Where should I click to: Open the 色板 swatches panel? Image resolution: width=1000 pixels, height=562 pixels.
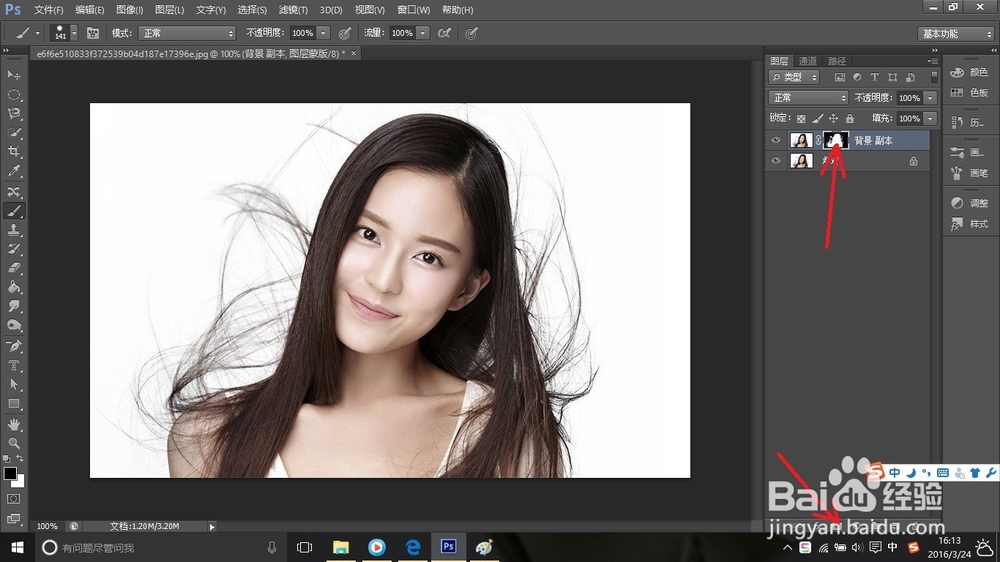click(x=969, y=92)
